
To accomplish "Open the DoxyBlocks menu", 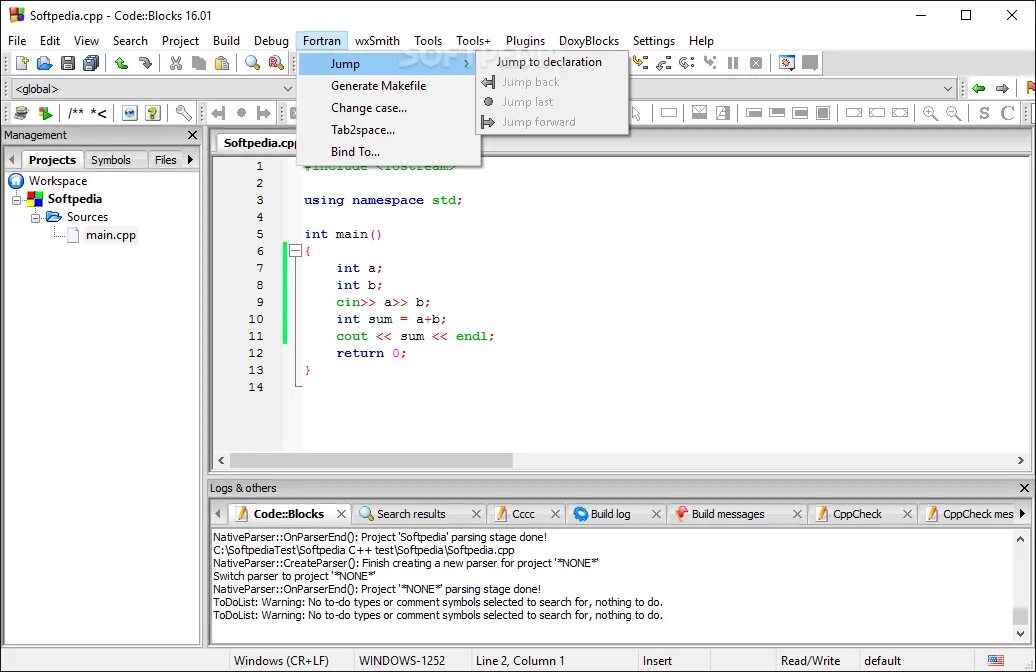I will click(x=589, y=40).
